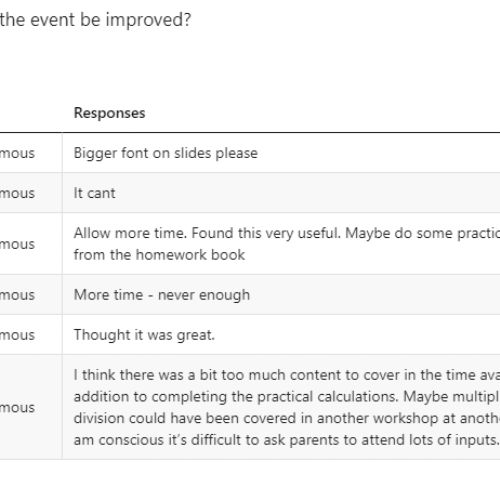Click the event improved question title
The height and width of the screenshot is (500, 500).
95,20
